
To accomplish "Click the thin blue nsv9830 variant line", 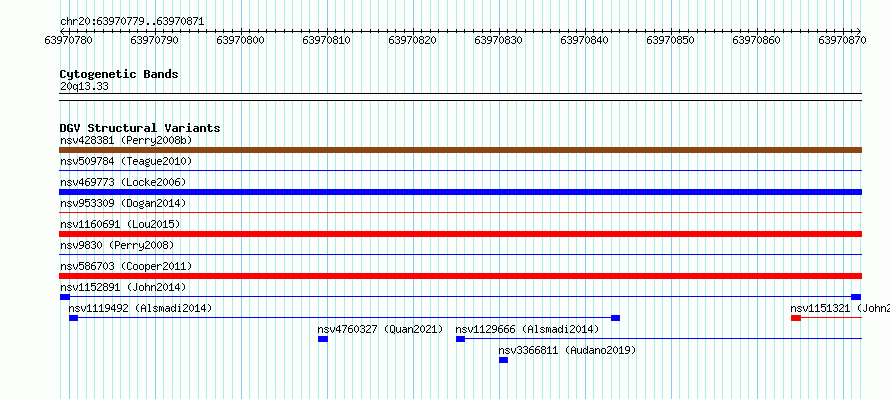I will 460,254.
